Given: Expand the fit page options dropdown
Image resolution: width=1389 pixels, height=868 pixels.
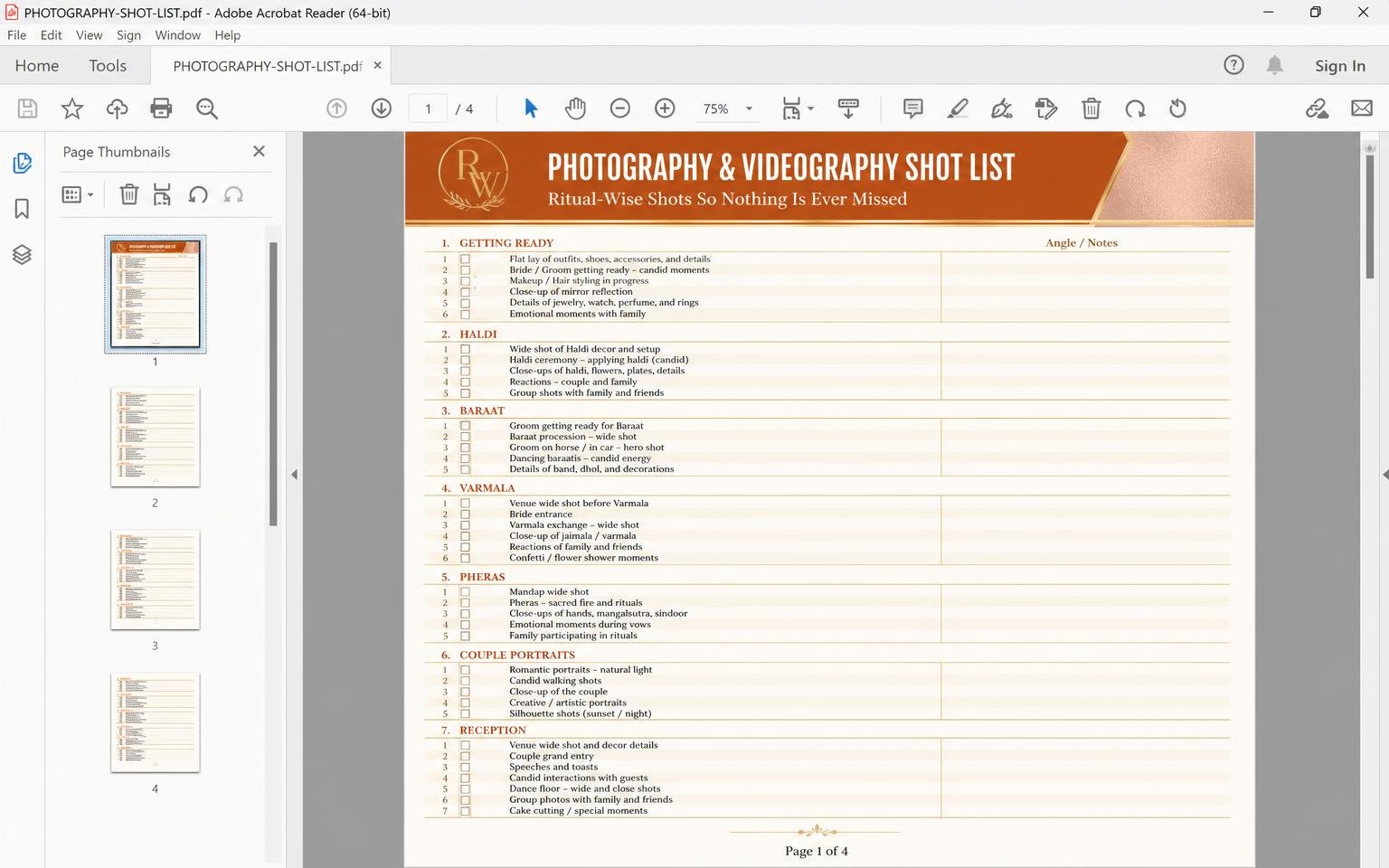Looking at the screenshot, I should 810,108.
